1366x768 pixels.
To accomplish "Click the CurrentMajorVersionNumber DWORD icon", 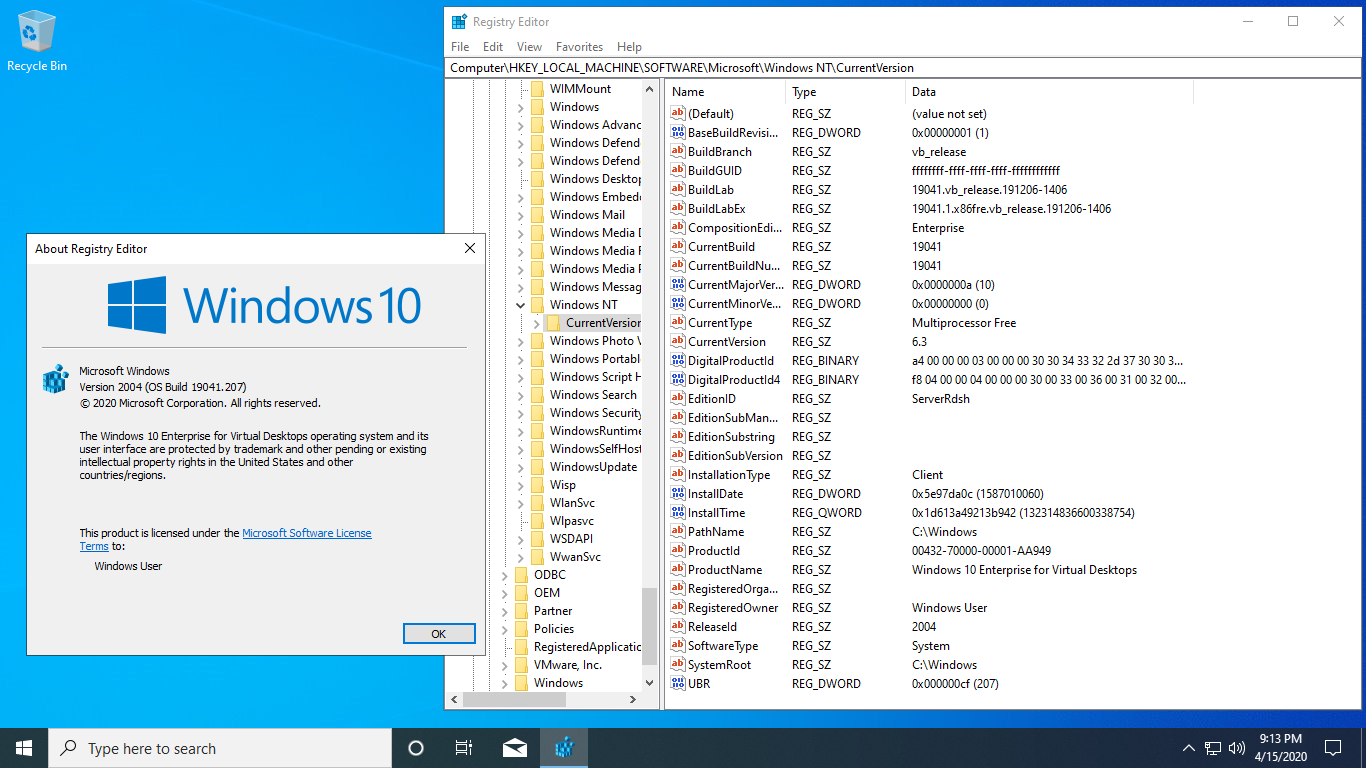I will click(678, 285).
